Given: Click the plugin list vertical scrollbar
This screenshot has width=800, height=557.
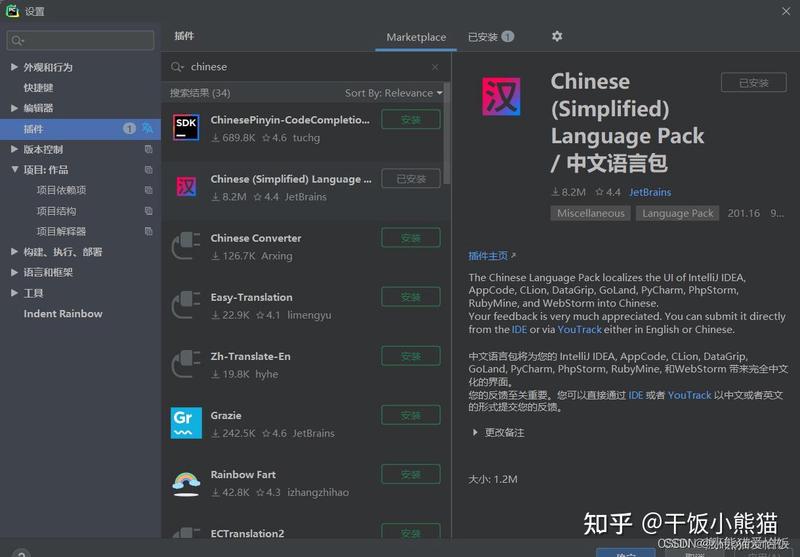Looking at the screenshot, I should (447, 134).
